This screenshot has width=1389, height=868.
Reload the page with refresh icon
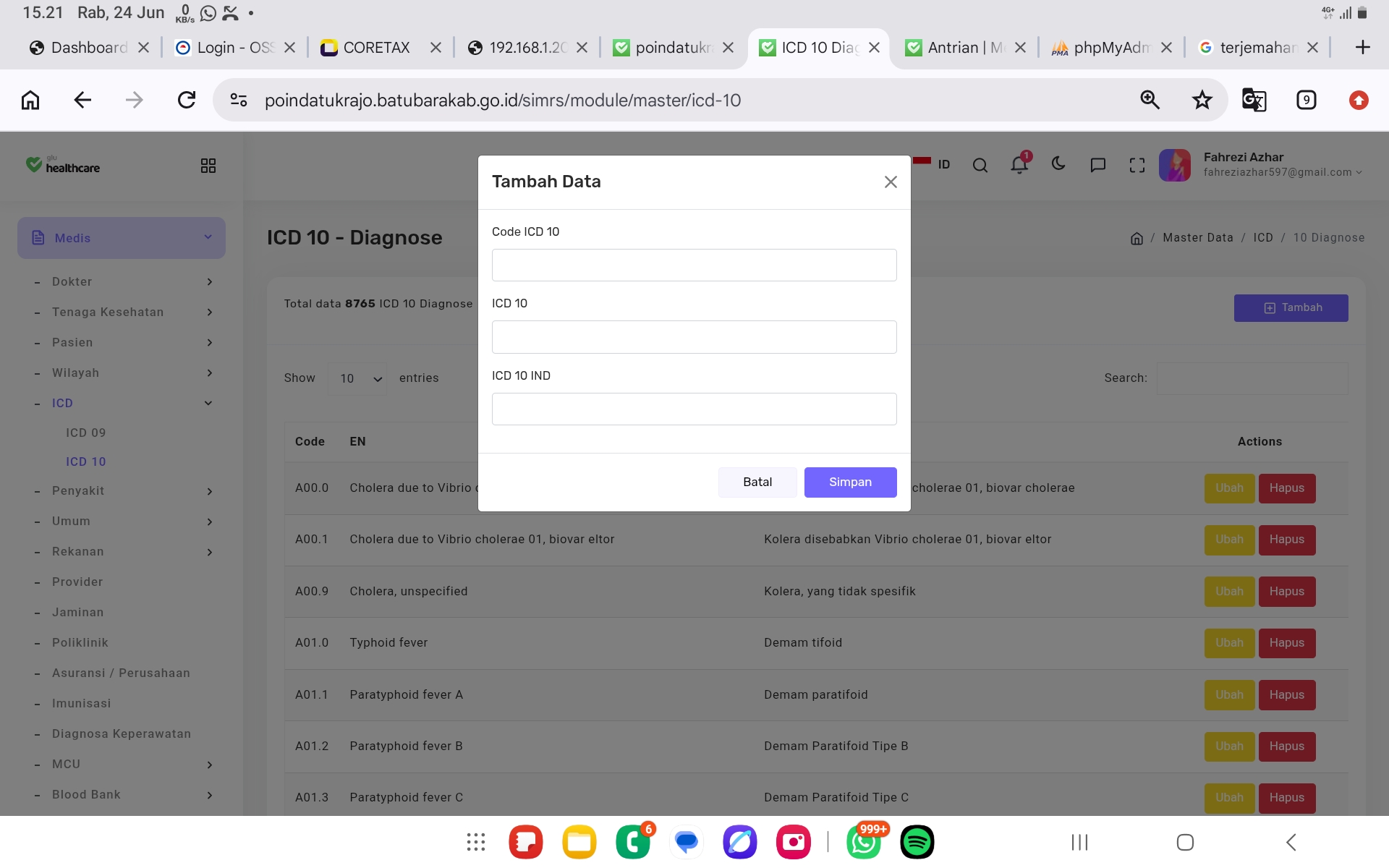187,100
